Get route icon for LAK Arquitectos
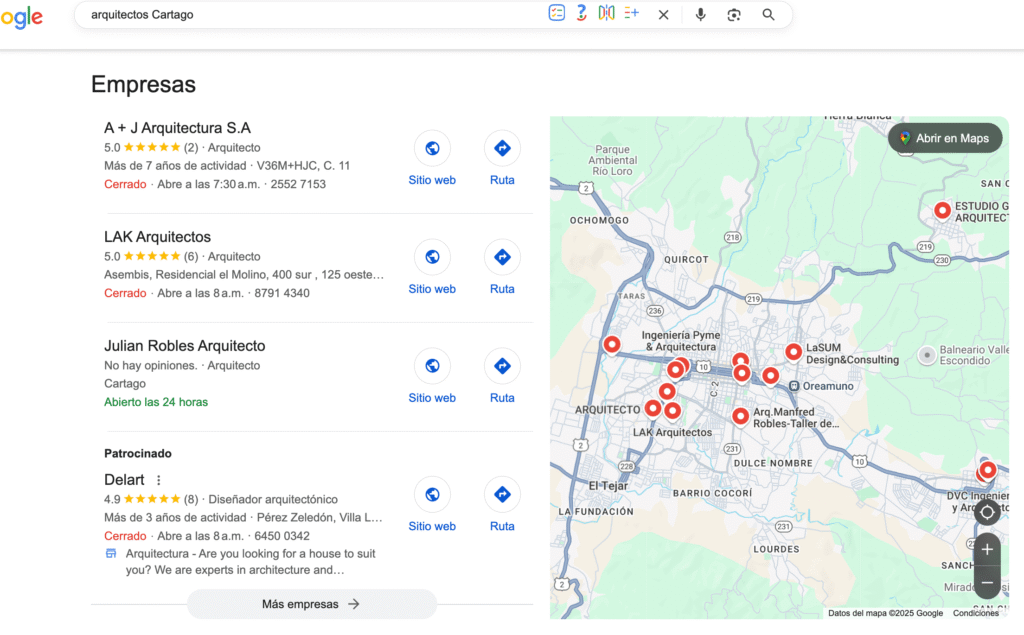The width and height of the screenshot is (1024, 635). tap(502, 257)
